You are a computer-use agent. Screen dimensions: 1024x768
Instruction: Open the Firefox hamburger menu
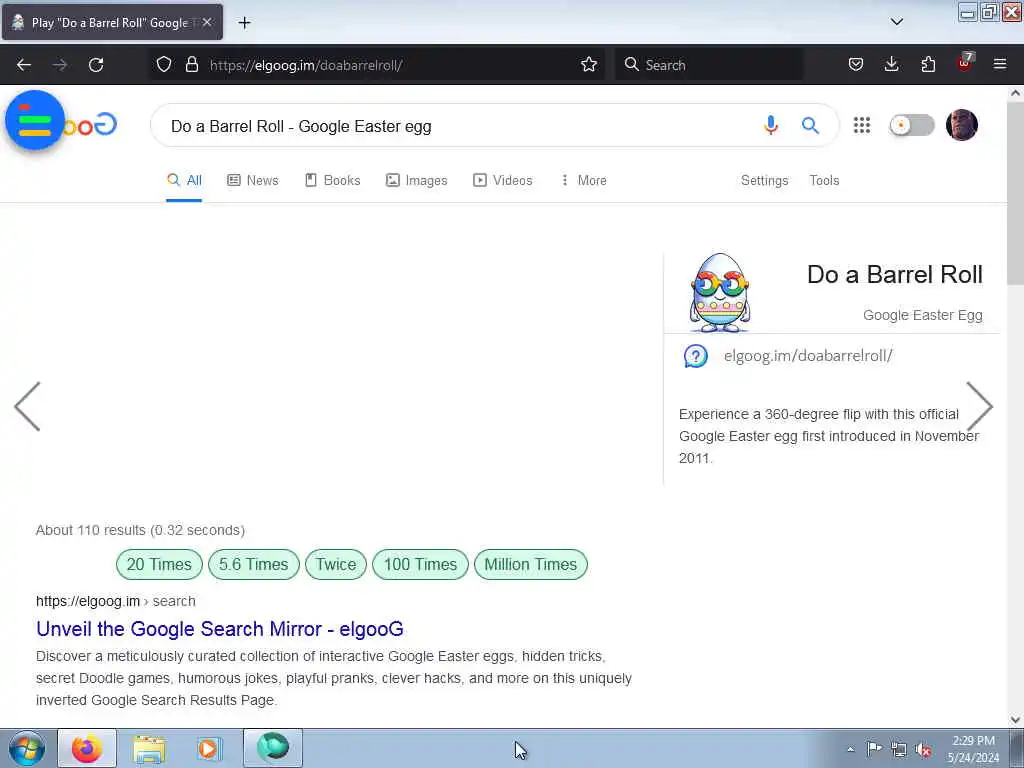point(1000,65)
